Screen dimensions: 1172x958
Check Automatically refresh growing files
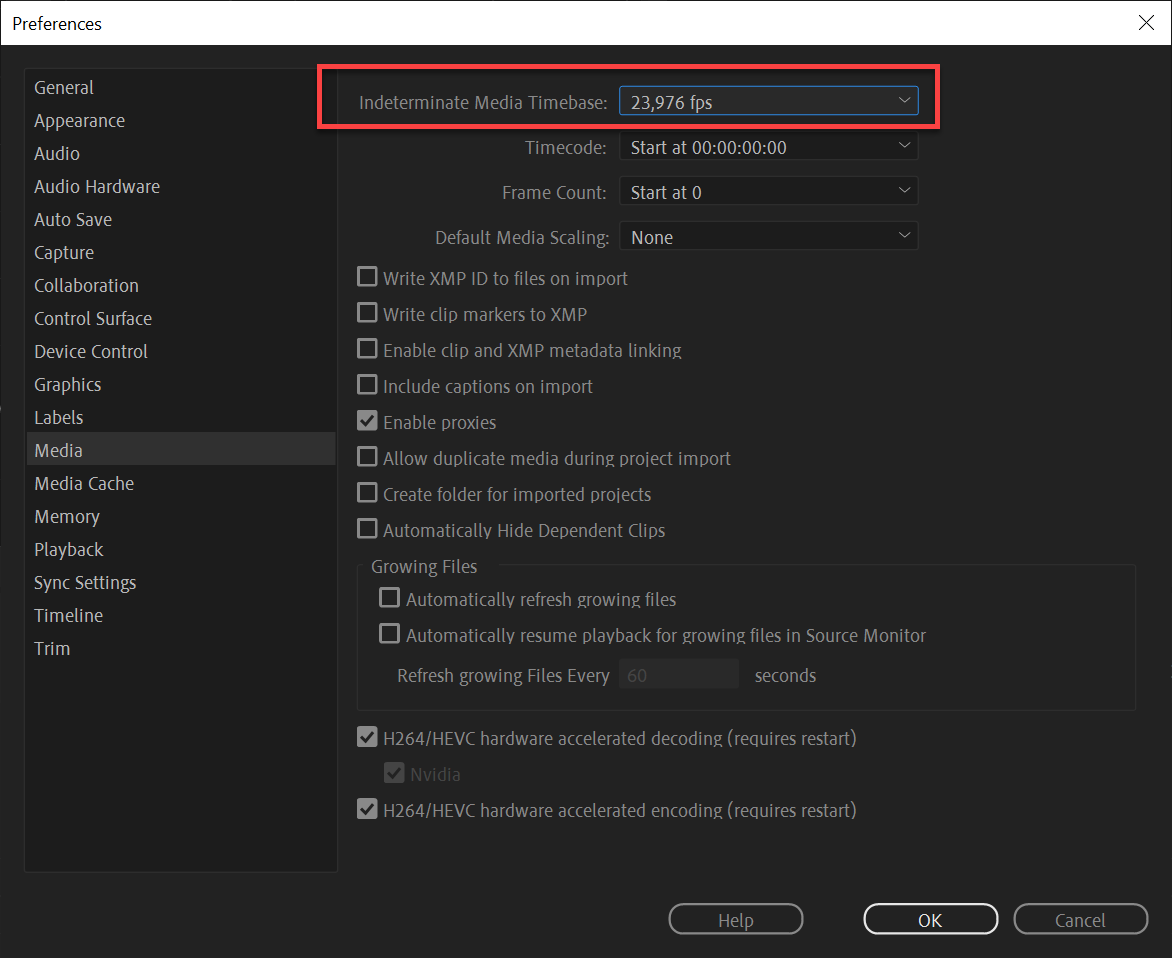click(389, 597)
